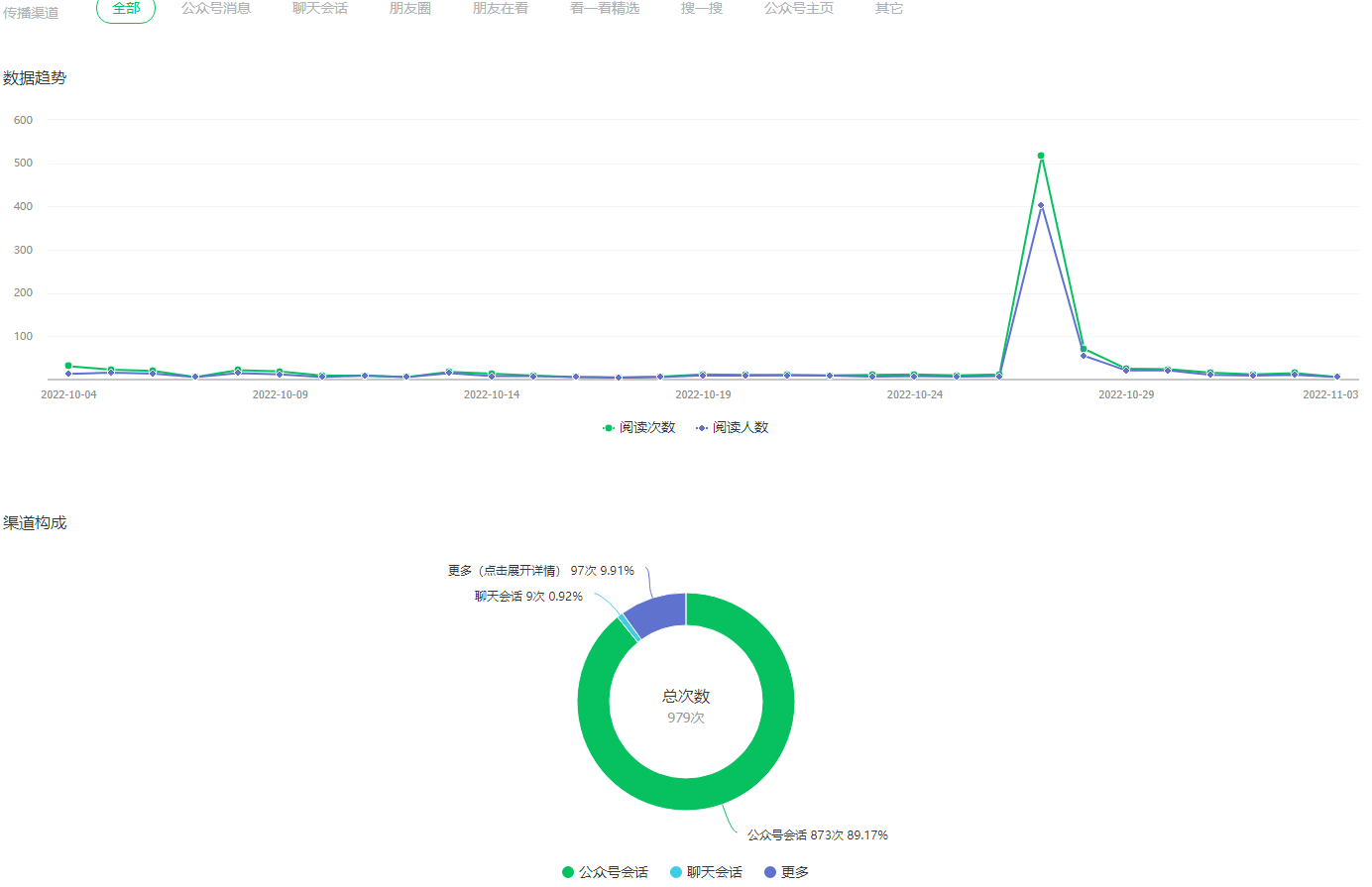This screenshot has width=1372, height=887.
Task: Select the 全部 channel tab
Action: (126, 9)
